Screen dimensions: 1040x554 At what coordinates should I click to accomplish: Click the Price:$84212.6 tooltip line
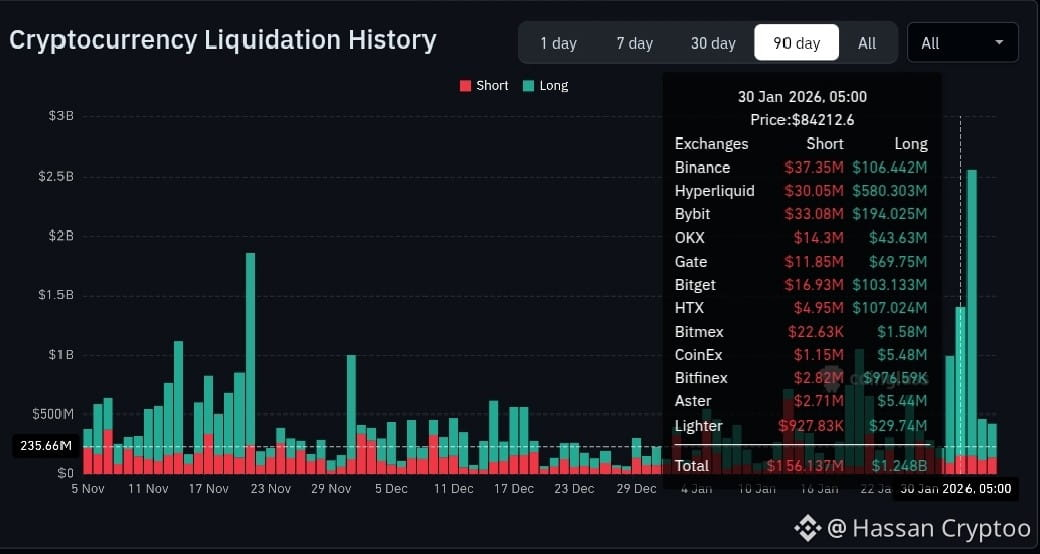pos(802,120)
